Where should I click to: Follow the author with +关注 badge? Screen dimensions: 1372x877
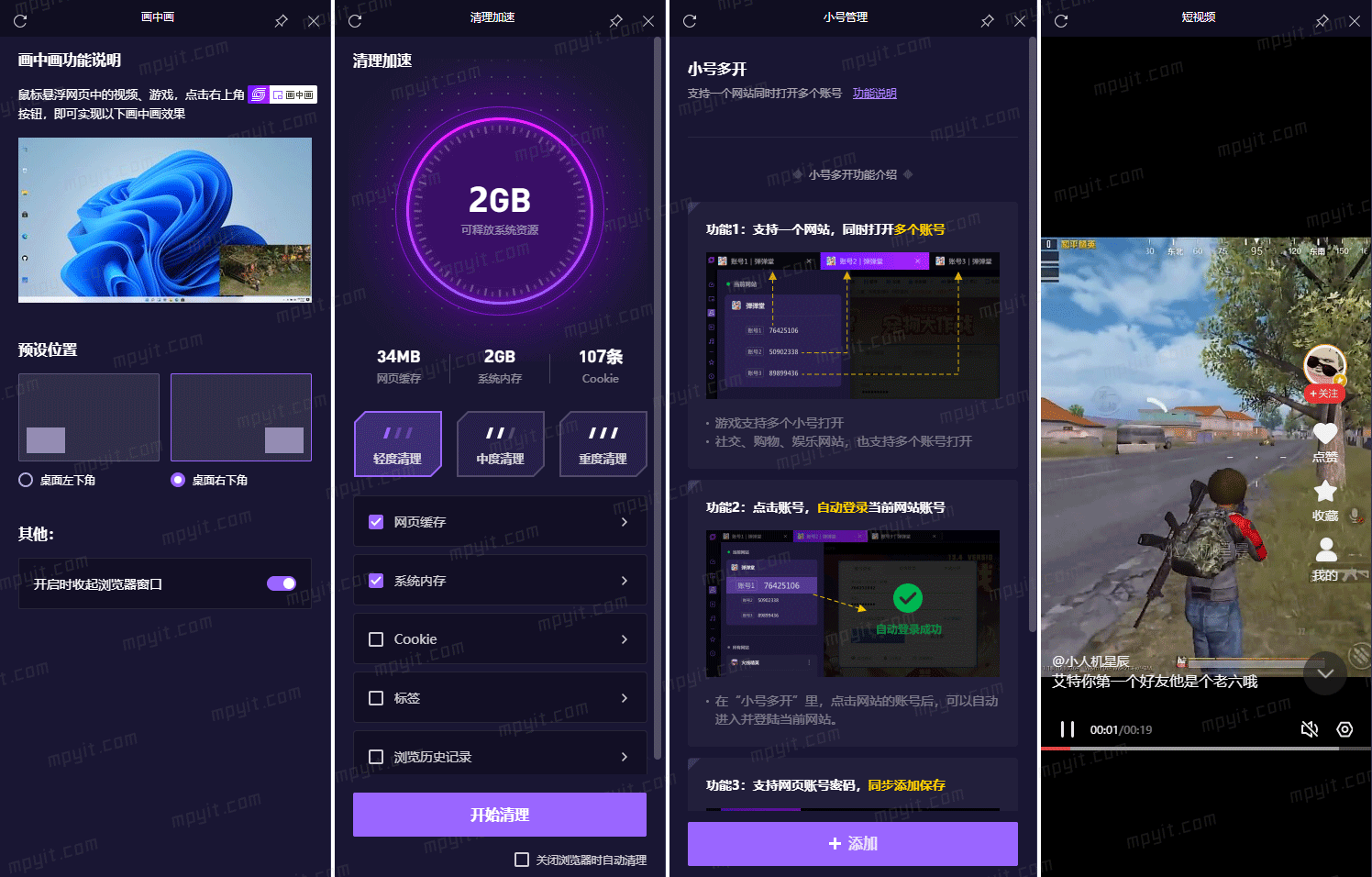1324,394
